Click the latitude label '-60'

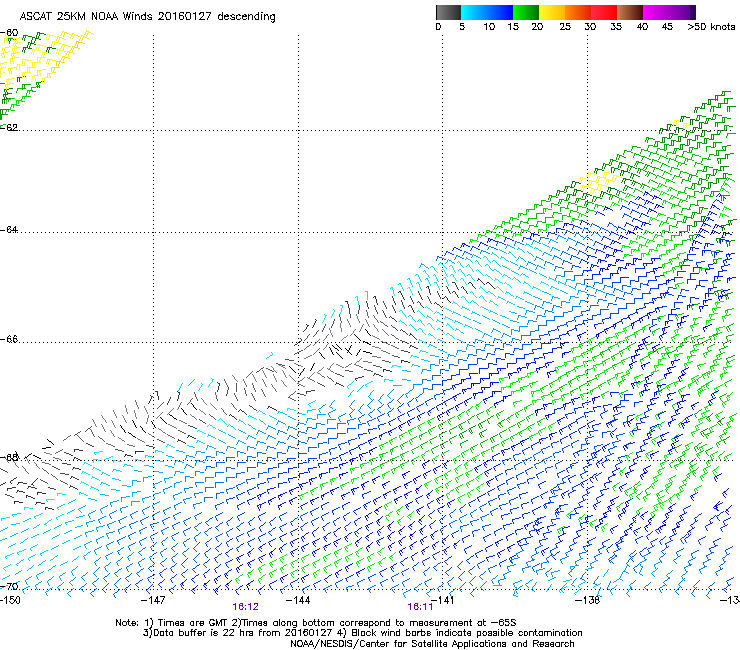click(9, 33)
